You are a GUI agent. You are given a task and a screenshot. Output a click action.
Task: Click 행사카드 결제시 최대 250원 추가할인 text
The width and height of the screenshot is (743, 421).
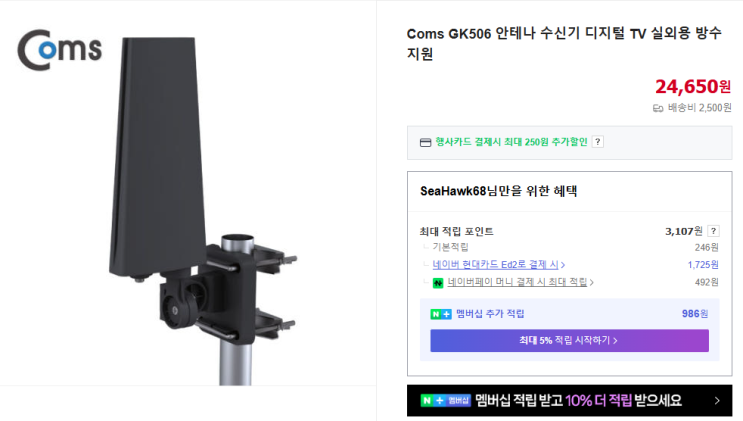click(511, 142)
